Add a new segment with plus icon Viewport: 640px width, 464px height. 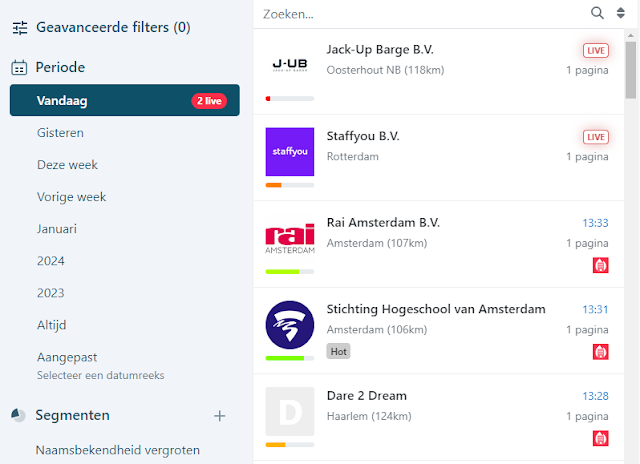[220, 415]
